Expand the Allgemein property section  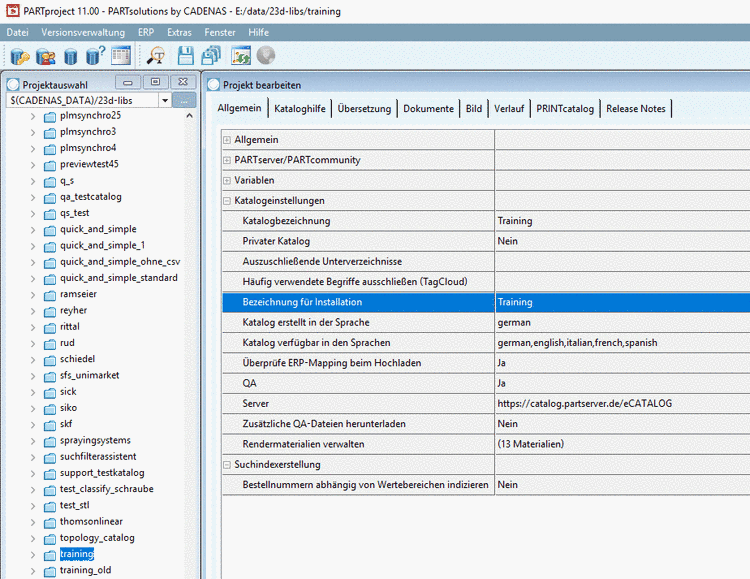[x=227, y=139]
